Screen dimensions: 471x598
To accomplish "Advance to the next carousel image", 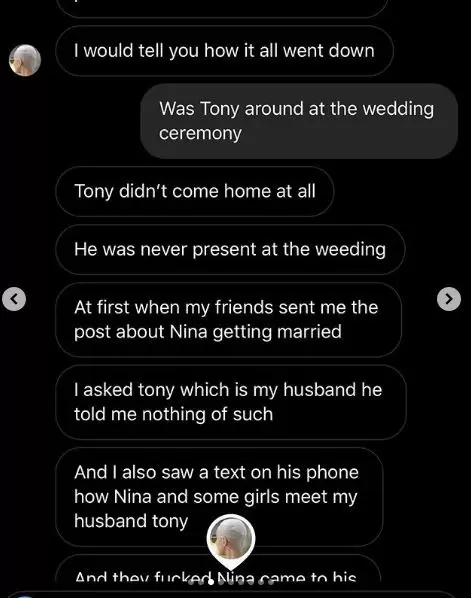I will pyautogui.click(x=449, y=299).
